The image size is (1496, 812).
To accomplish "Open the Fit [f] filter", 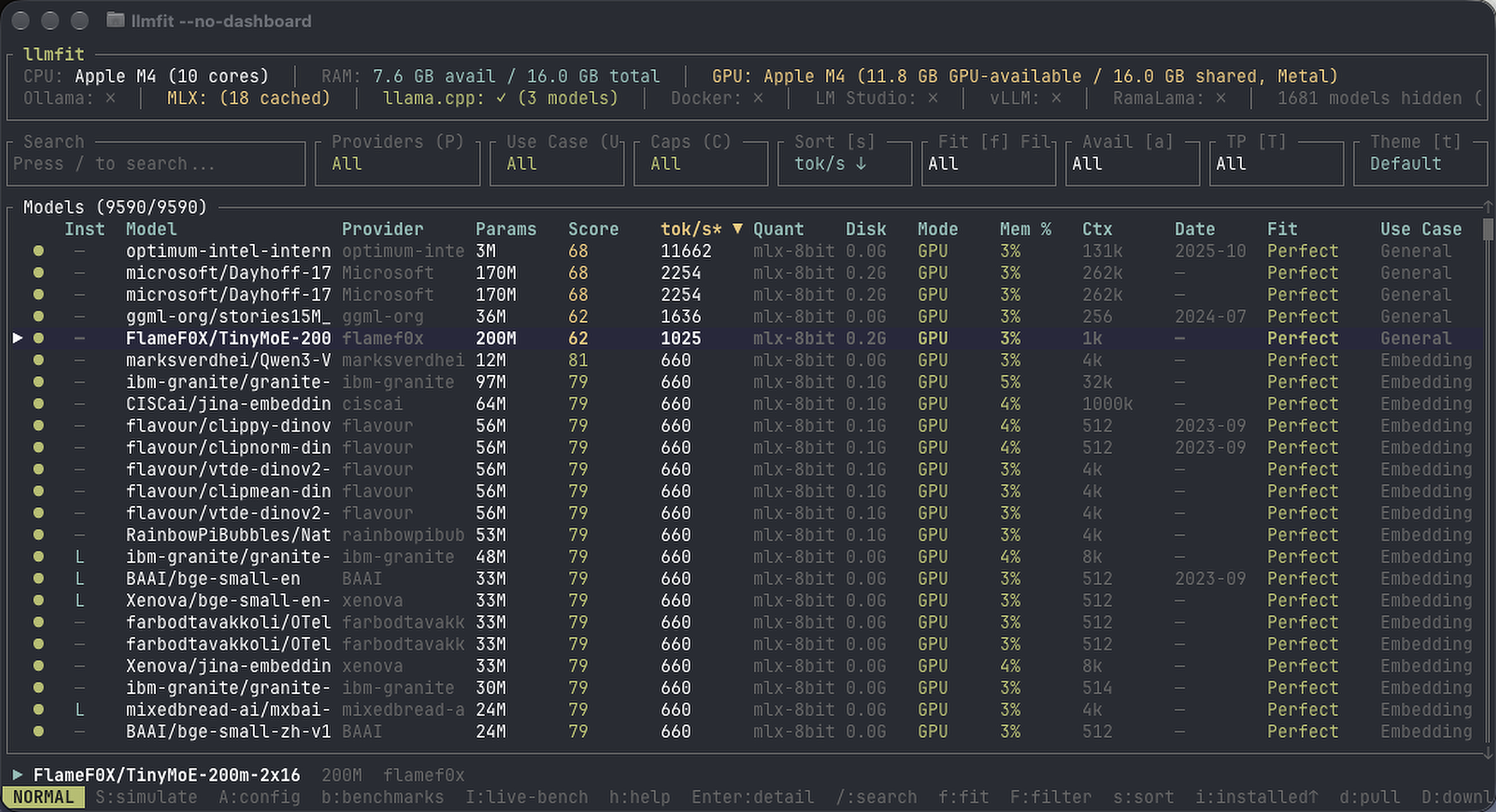I will point(988,164).
